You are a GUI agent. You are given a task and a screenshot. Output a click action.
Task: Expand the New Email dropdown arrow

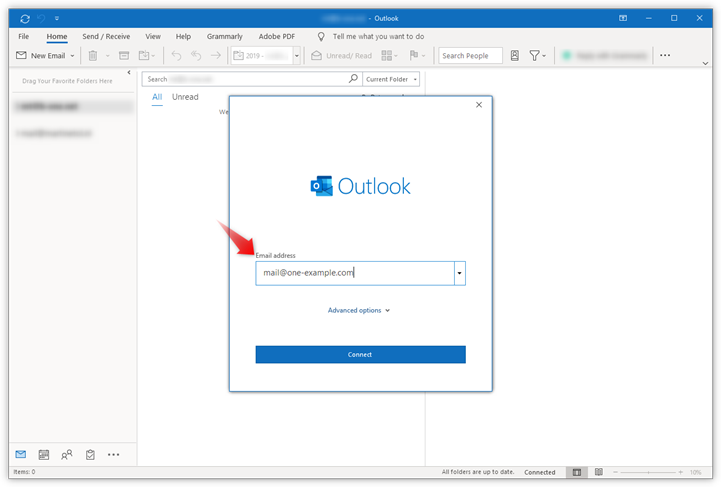pyautogui.click(x=72, y=56)
